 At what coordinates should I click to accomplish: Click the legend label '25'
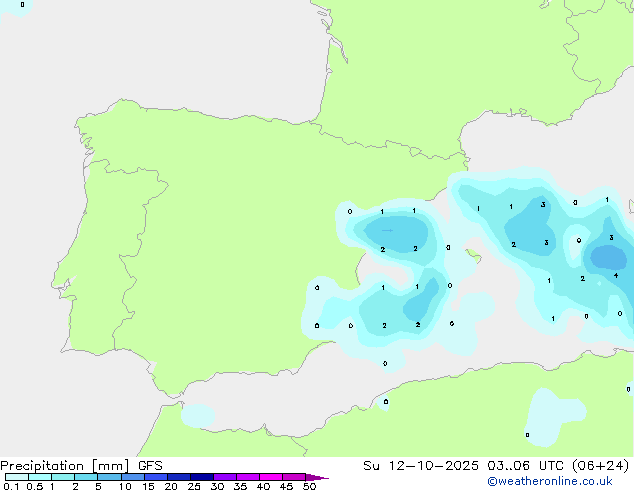[x=194, y=486]
